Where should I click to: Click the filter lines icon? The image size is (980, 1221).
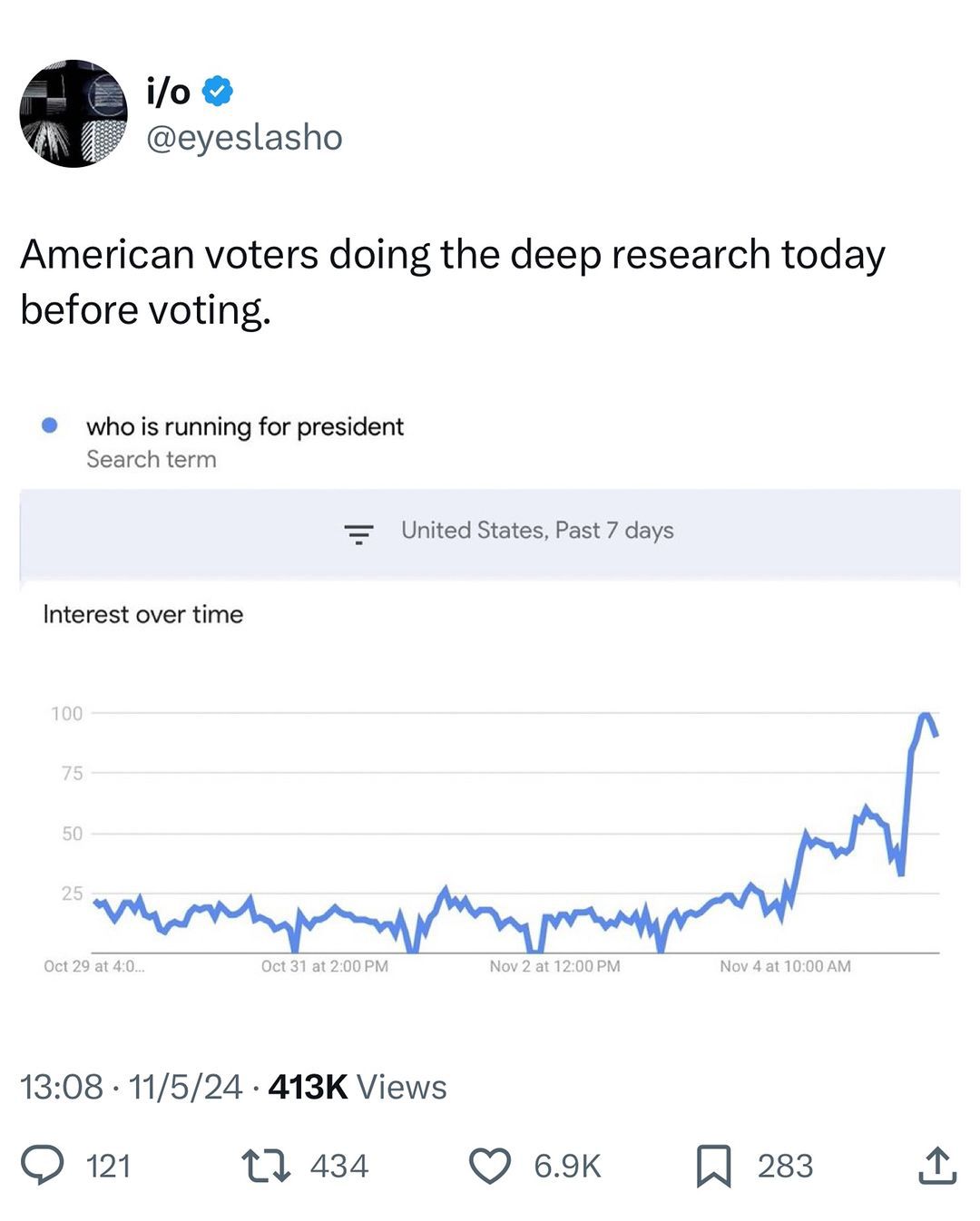pos(359,532)
